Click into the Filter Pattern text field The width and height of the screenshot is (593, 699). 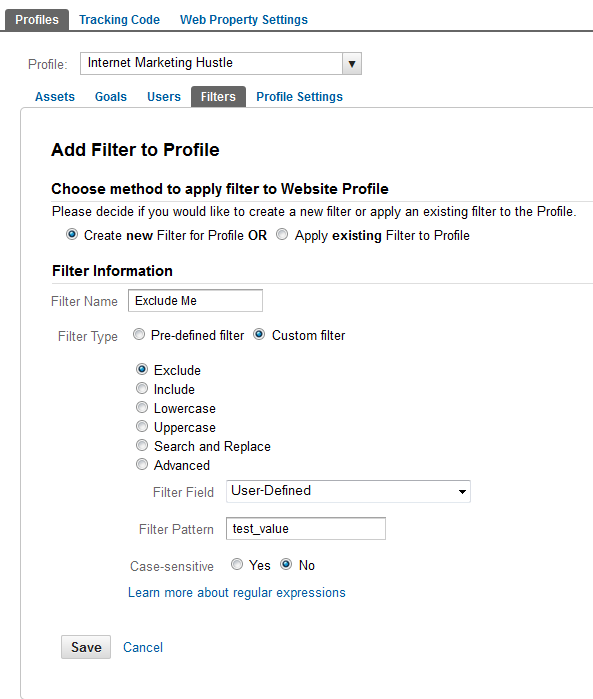point(306,528)
